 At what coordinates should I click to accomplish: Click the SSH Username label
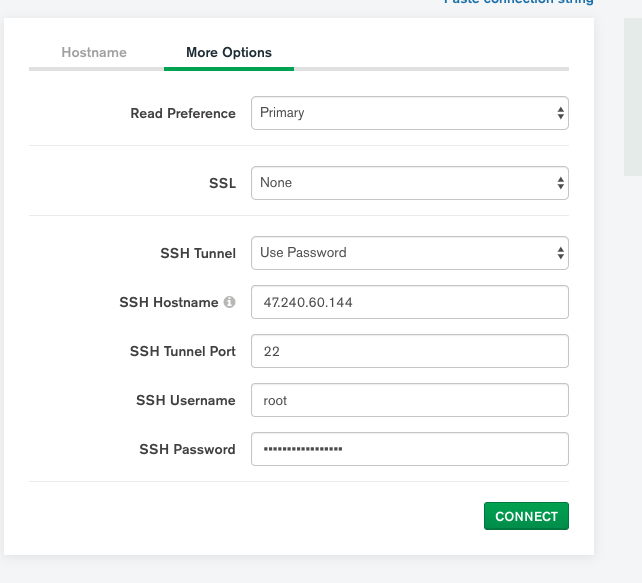coord(186,401)
